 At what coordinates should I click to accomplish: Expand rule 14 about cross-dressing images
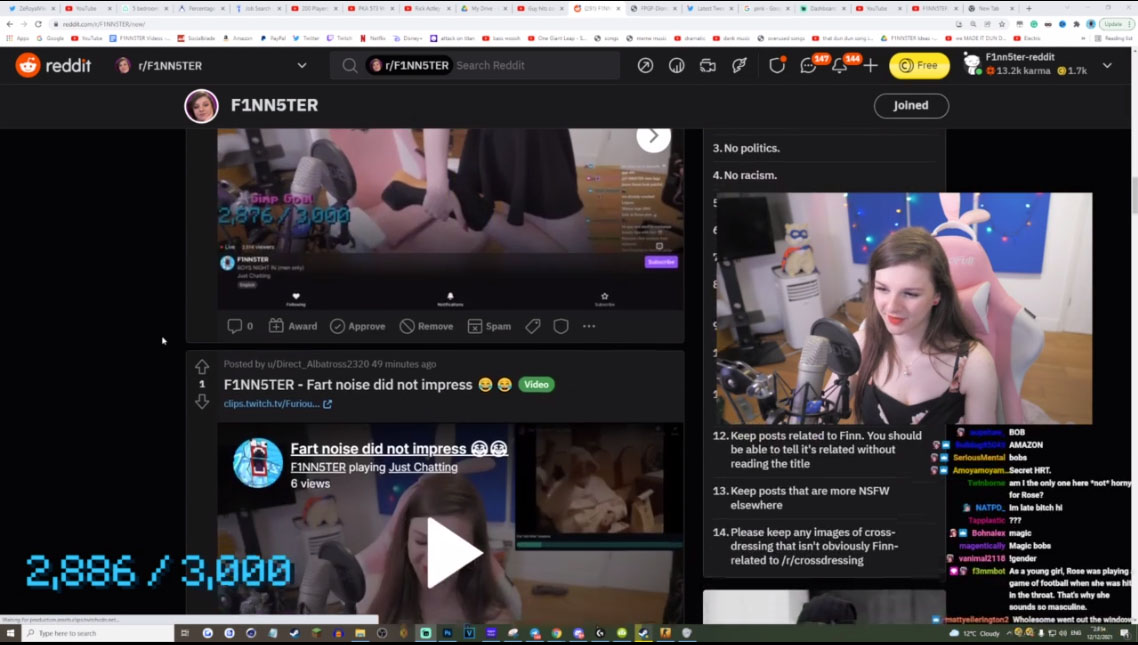(x=824, y=546)
